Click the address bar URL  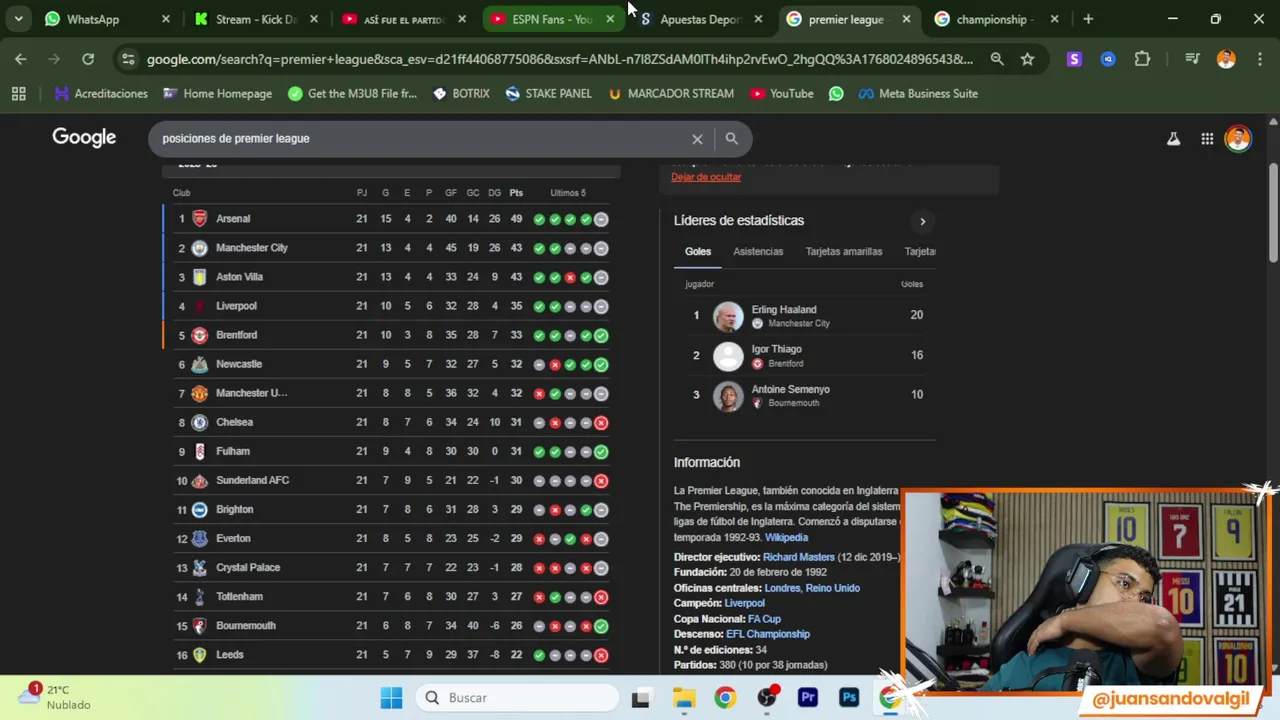point(559,59)
